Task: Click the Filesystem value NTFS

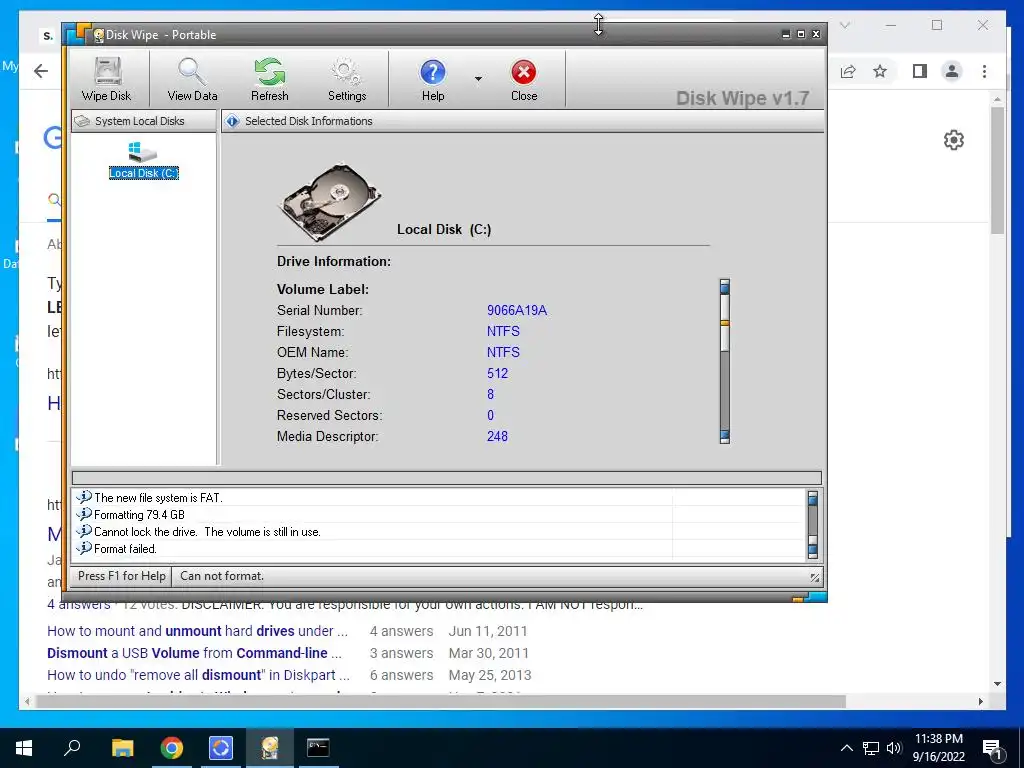Action: point(503,331)
